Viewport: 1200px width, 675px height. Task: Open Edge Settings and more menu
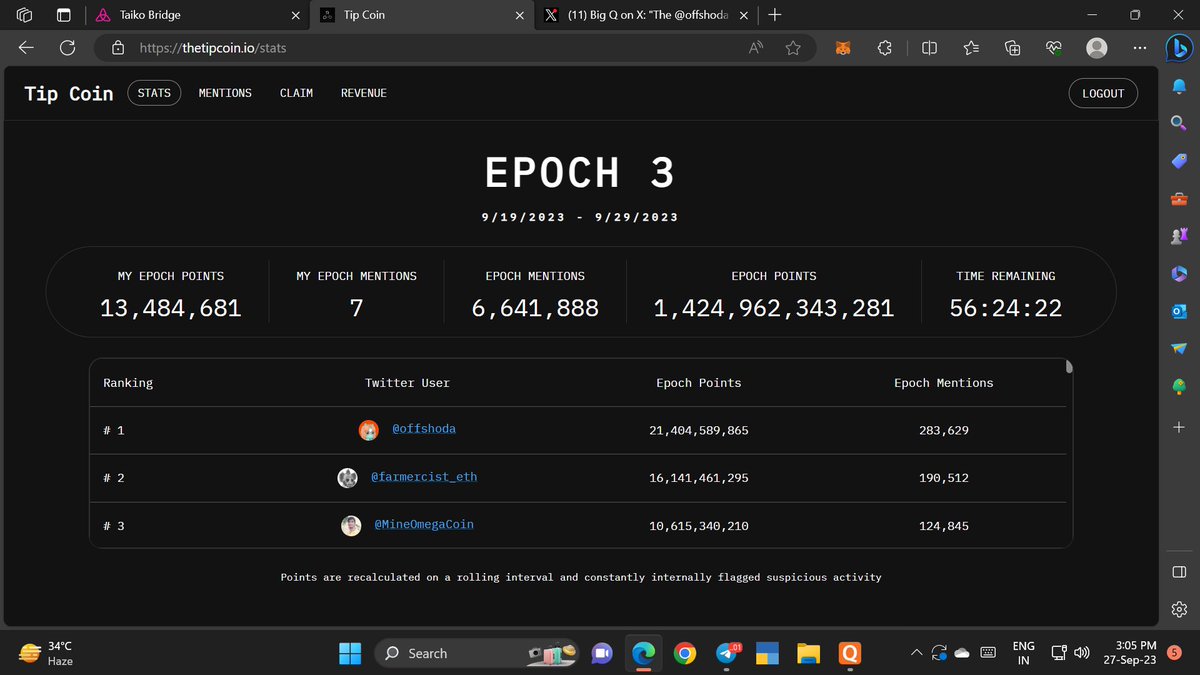(1140, 48)
